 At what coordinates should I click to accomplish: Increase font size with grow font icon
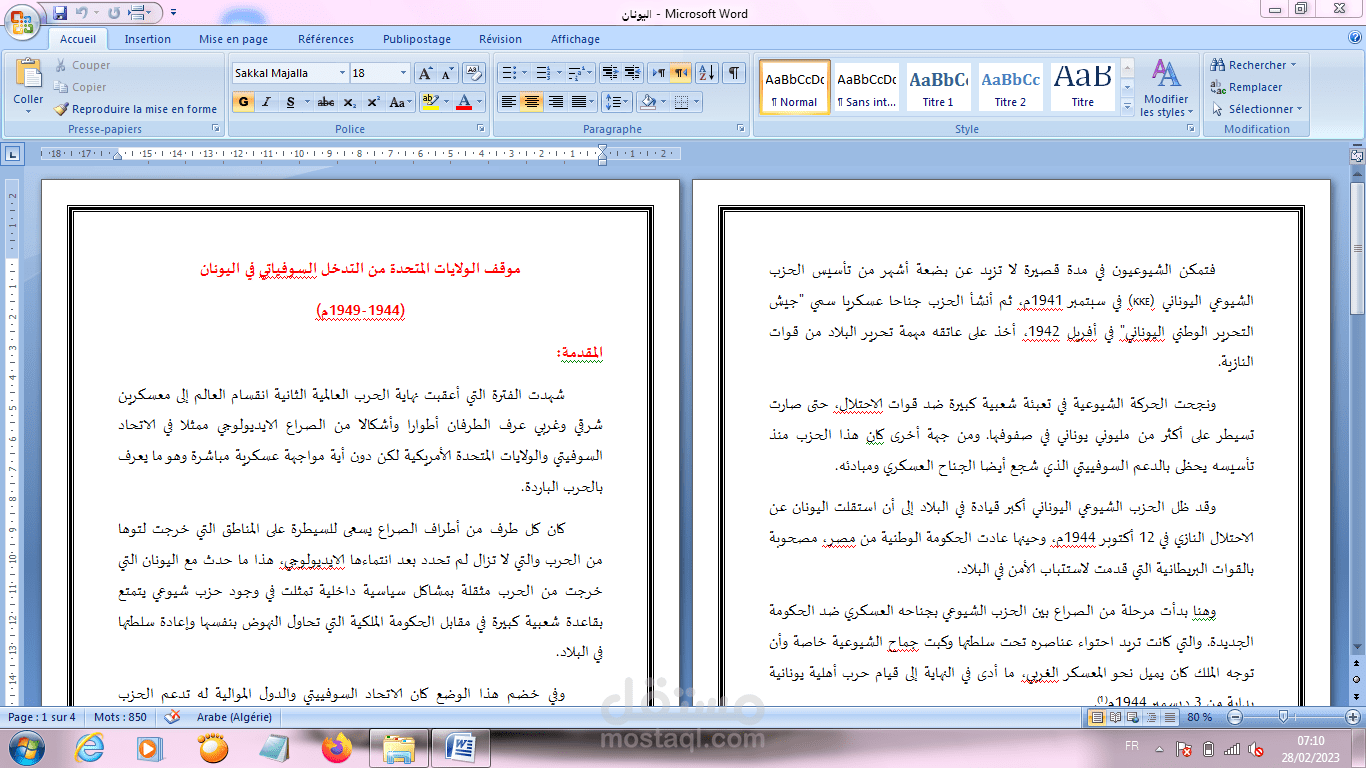coord(425,73)
